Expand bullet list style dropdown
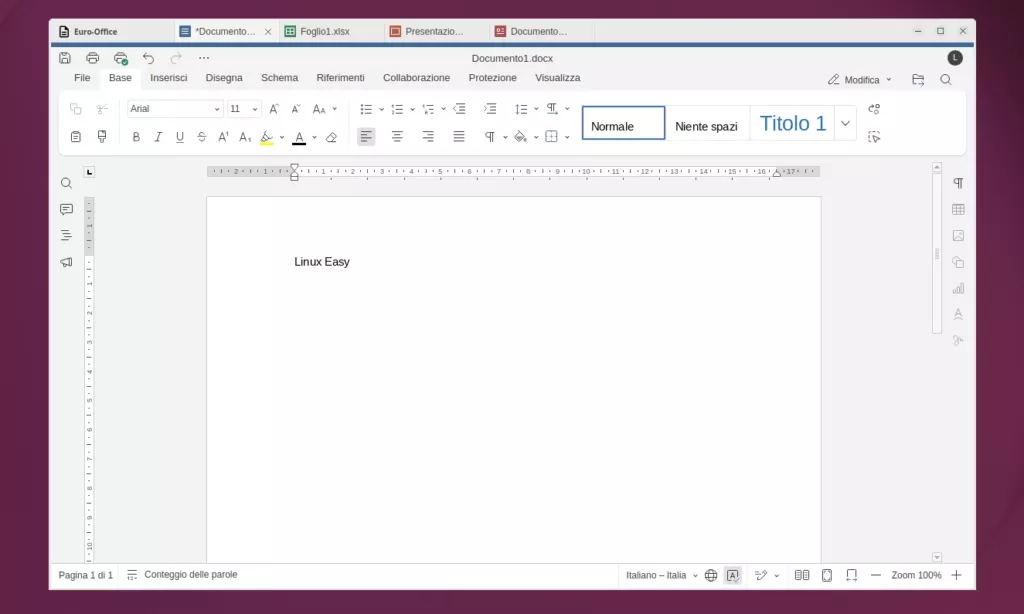1024x614 pixels. 381,109
